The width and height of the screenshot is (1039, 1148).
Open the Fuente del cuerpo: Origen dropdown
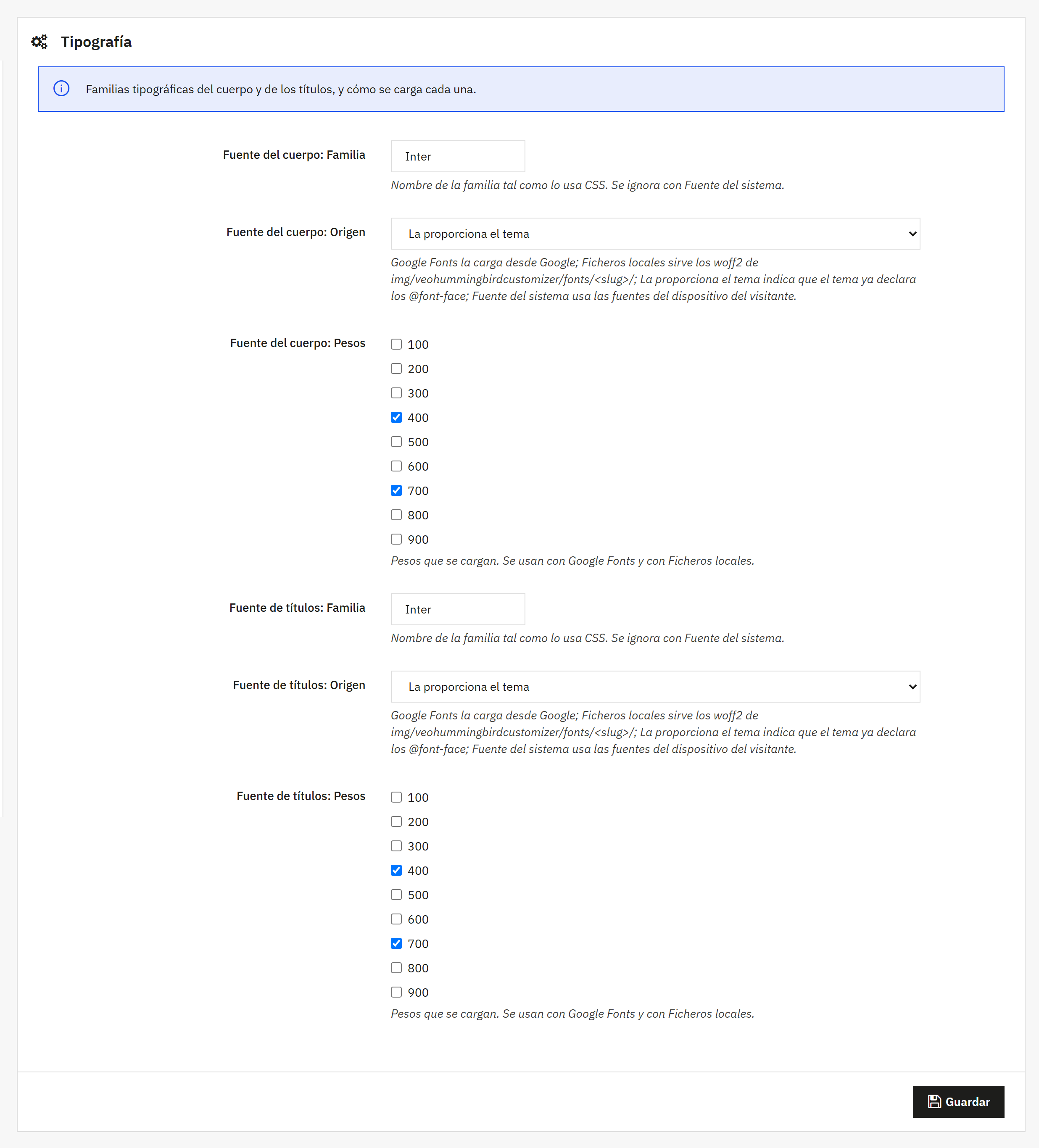tap(655, 234)
